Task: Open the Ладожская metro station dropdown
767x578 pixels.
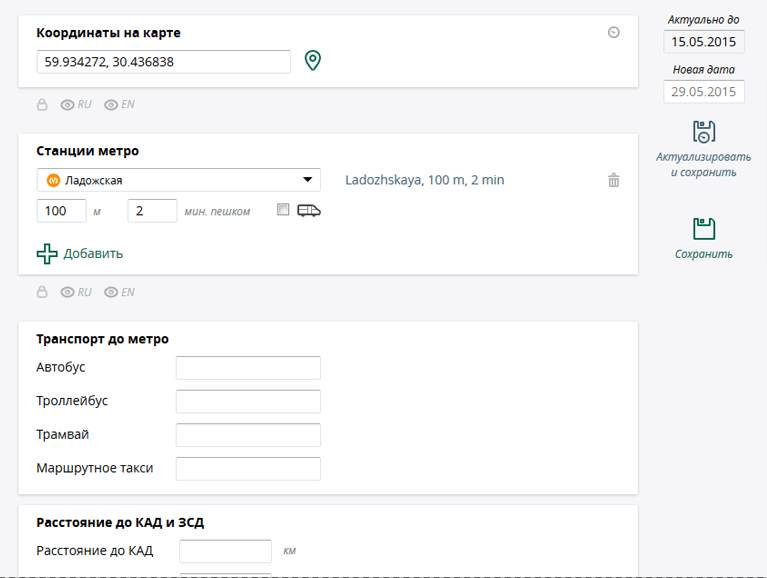Action: 179,180
